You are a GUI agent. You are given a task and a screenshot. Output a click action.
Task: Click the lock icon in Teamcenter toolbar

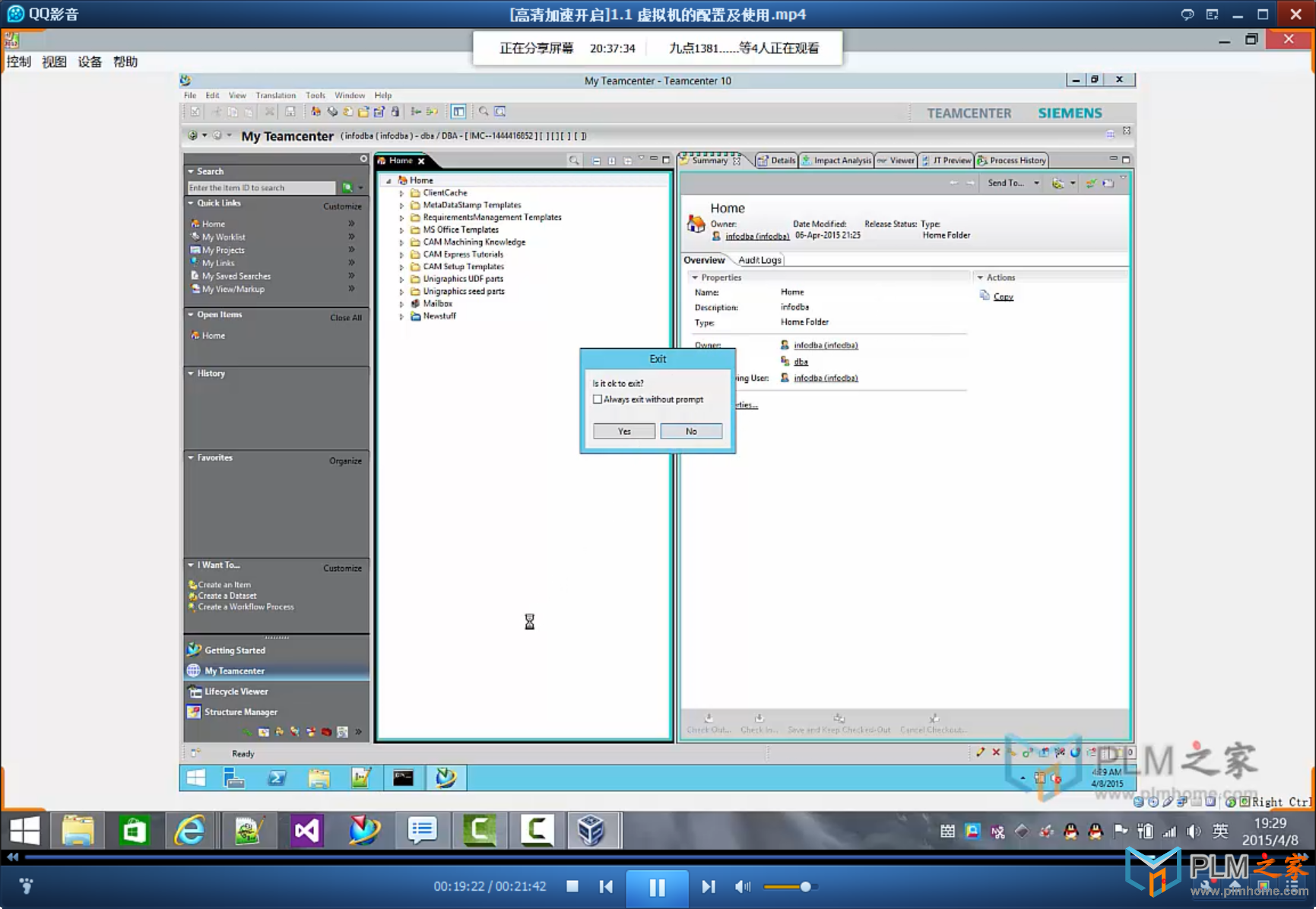pos(395,112)
